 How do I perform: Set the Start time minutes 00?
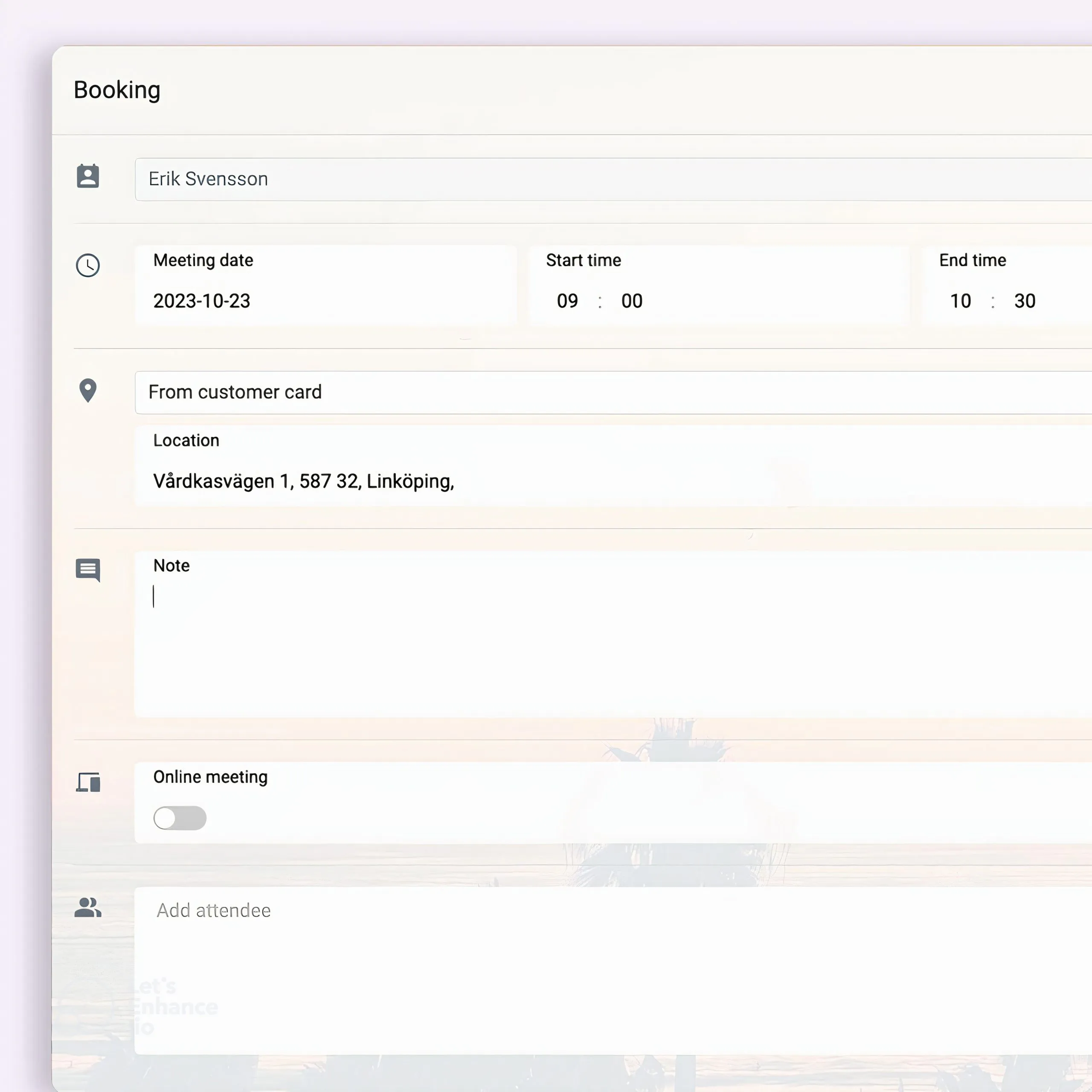[x=632, y=301]
